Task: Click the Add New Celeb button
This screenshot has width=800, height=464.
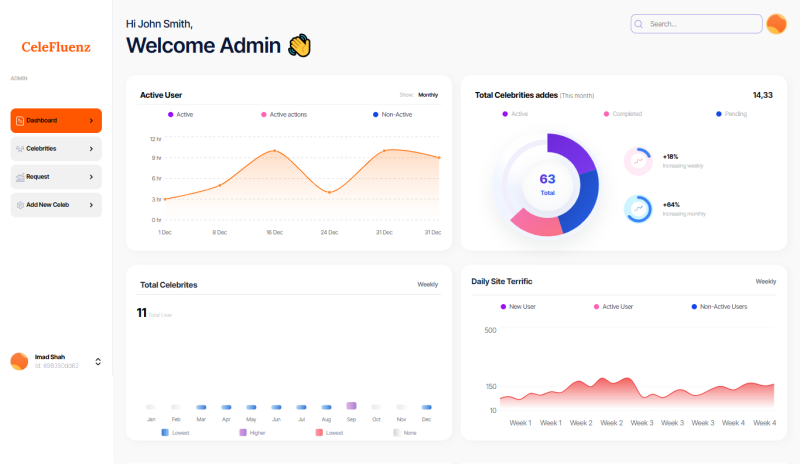Action: (x=56, y=205)
